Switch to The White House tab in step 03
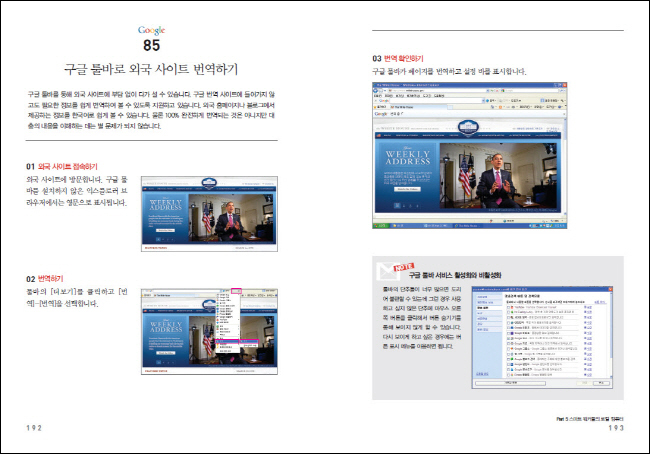The width and height of the screenshot is (650, 454). coord(404,107)
